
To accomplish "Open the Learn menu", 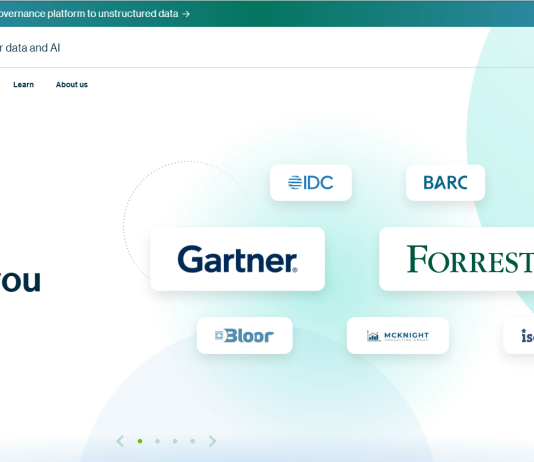I will click(x=23, y=84).
